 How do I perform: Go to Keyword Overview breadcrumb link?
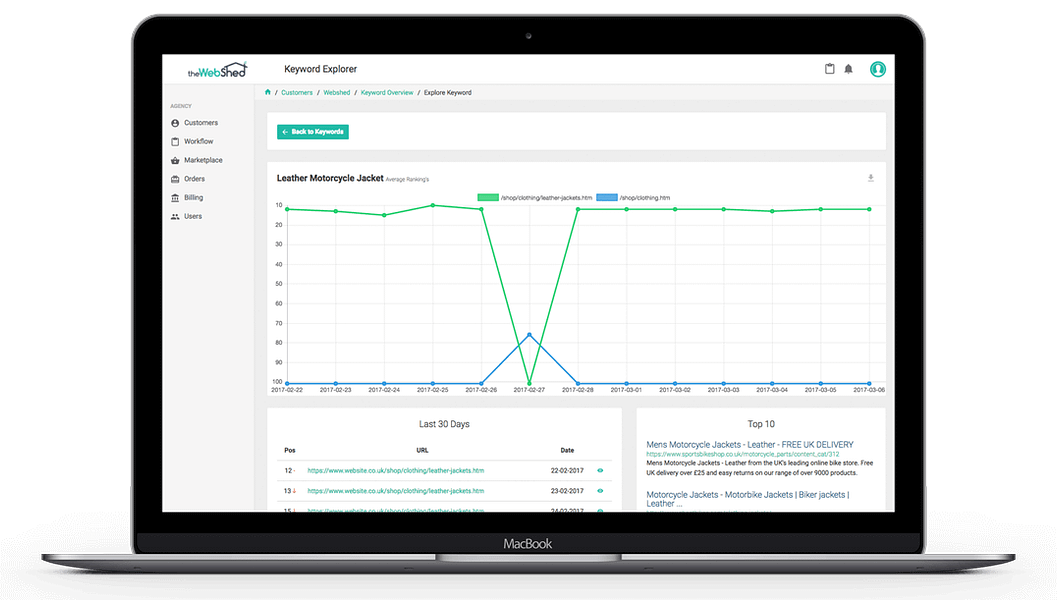click(387, 92)
